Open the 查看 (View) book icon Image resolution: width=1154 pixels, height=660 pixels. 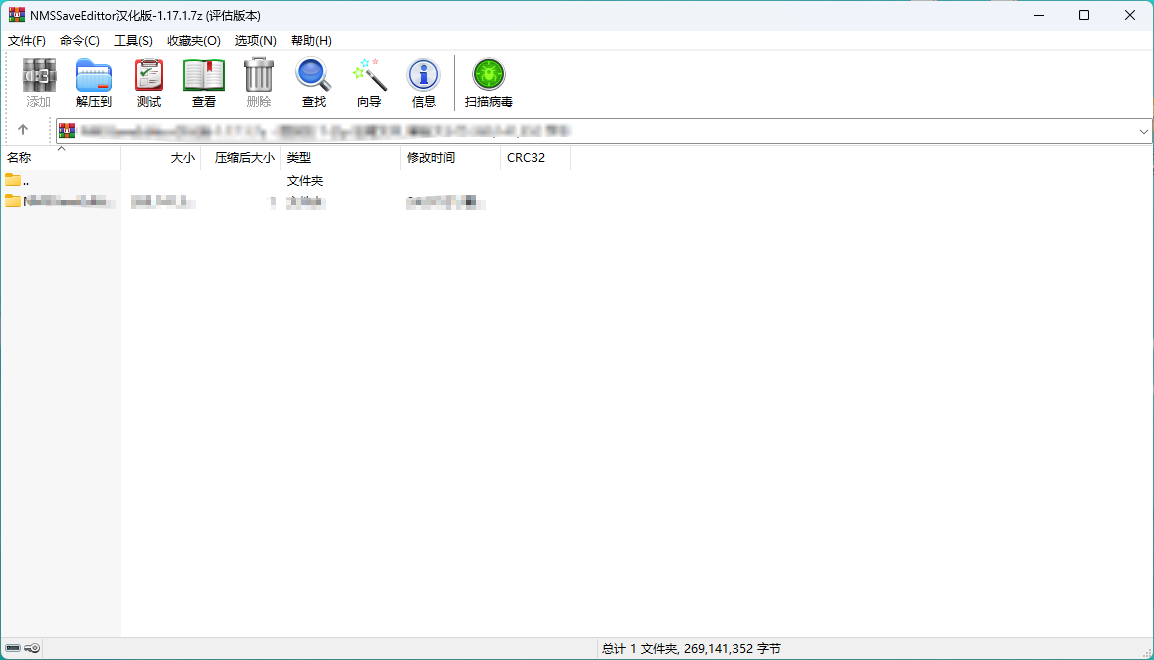pyautogui.click(x=204, y=82)
